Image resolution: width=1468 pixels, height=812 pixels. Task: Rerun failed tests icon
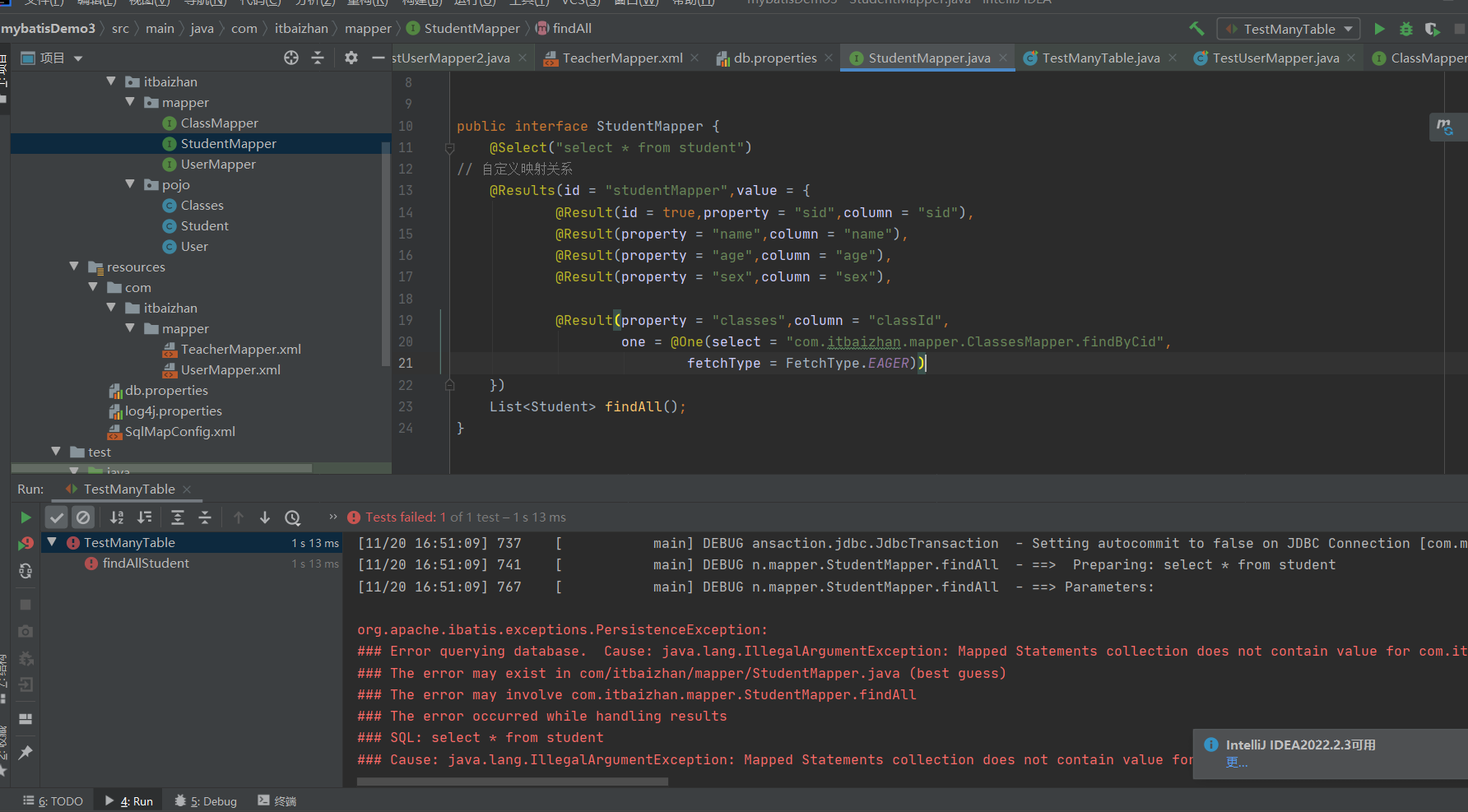click(26, 544)
